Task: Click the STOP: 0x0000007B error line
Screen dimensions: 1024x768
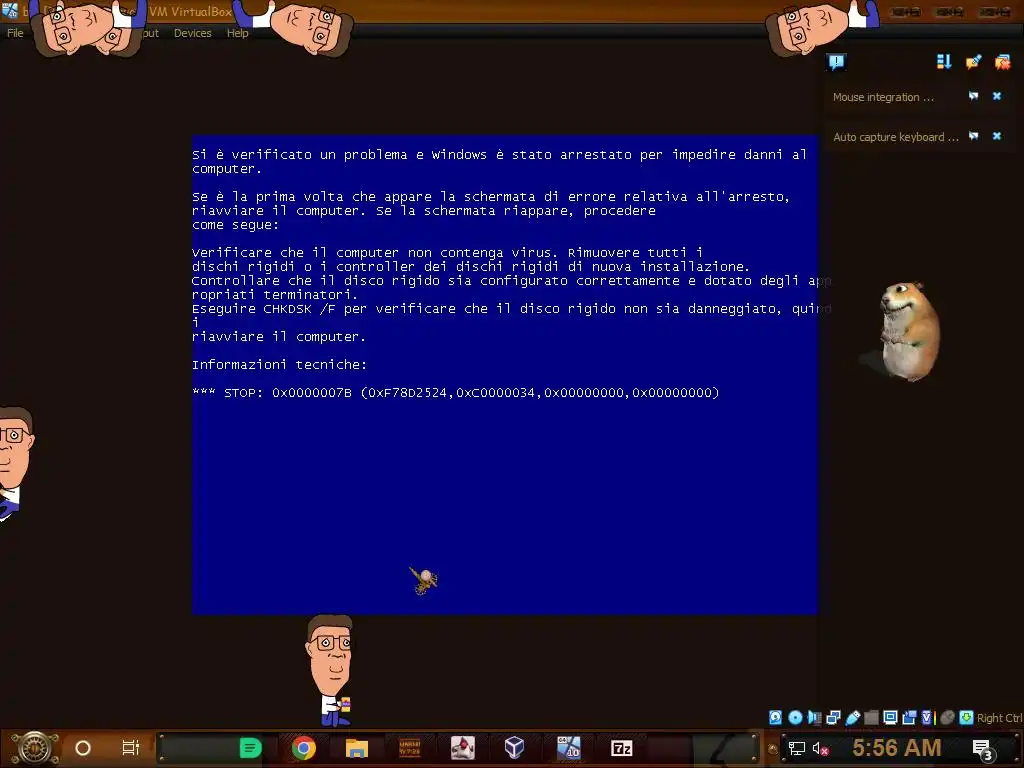Action: tap(455, 393)
